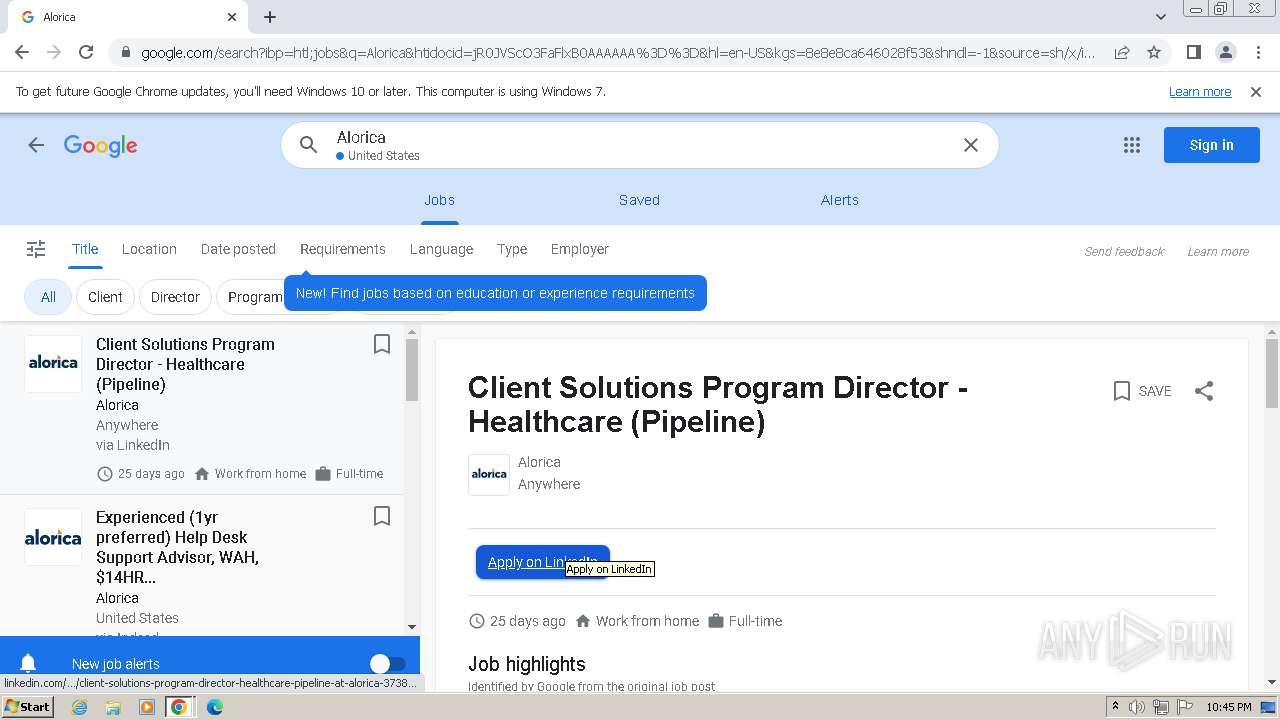Open the Google apps grid

1132,145
